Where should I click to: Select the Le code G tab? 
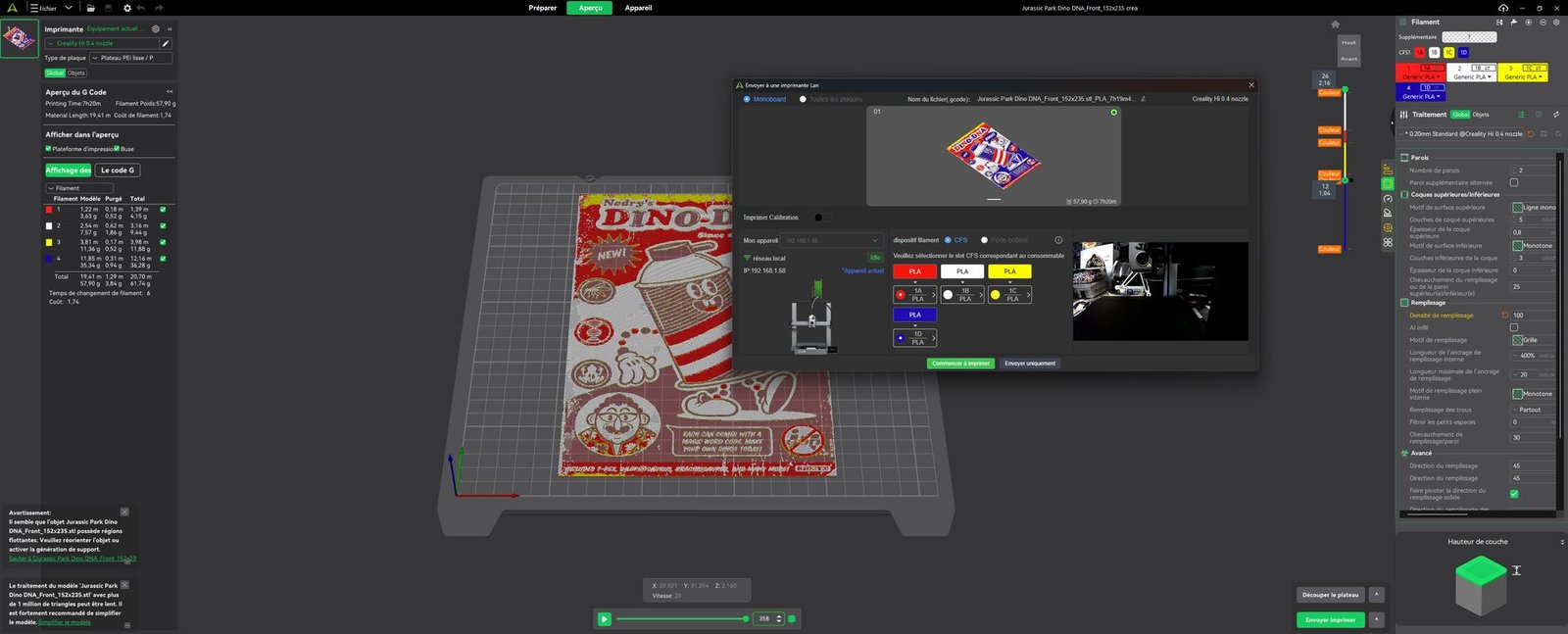(x=118, y=170)
